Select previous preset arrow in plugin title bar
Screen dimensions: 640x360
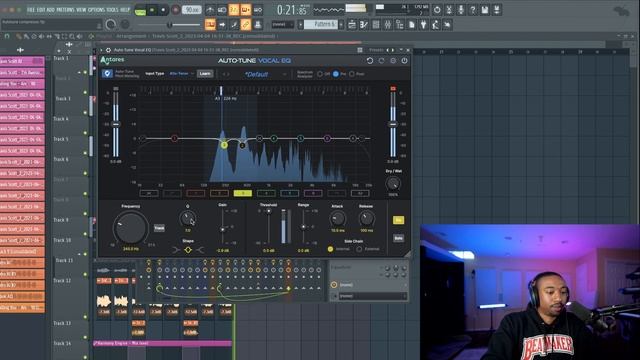(x=388, y=50)
